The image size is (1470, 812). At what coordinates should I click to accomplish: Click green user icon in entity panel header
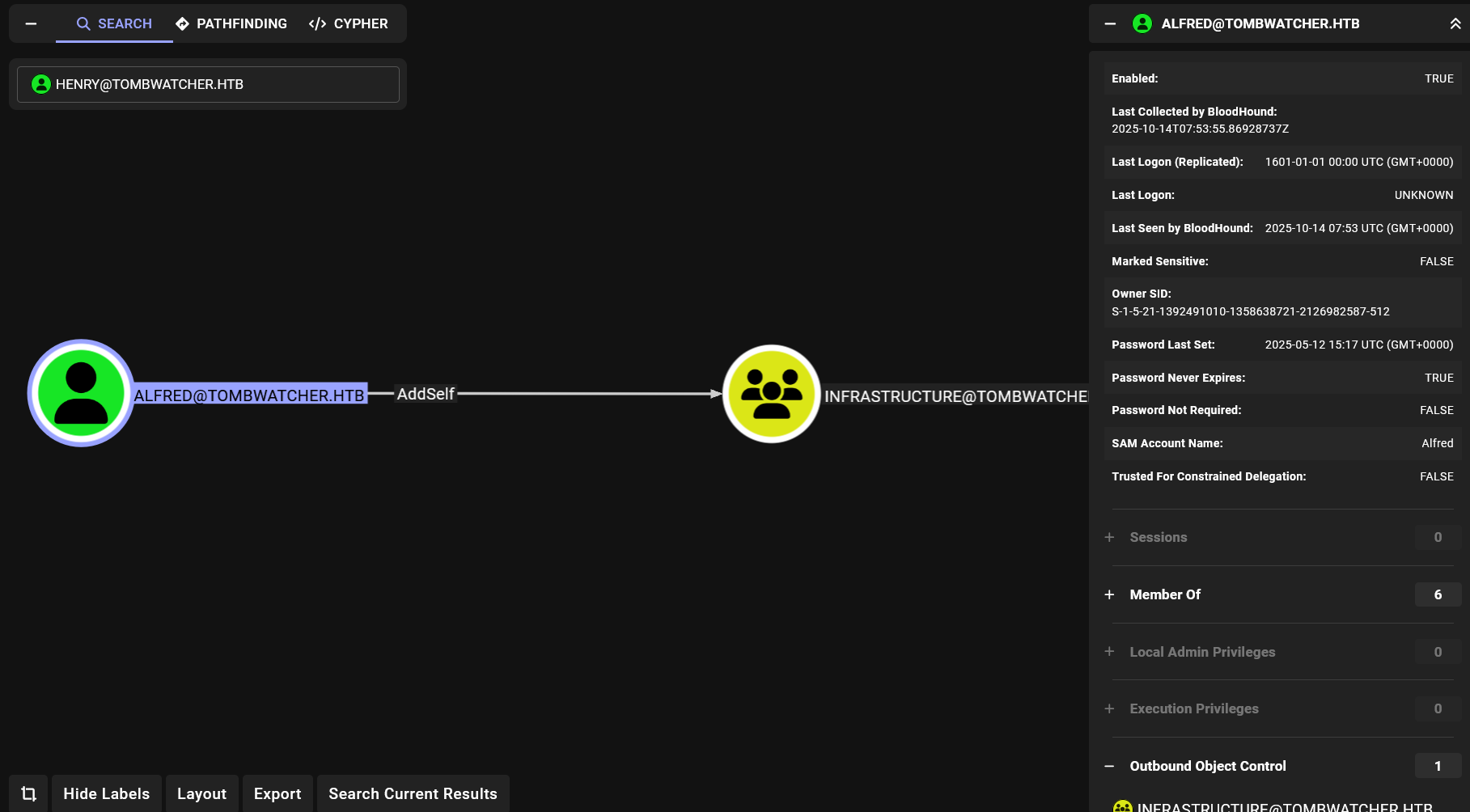1142,23
